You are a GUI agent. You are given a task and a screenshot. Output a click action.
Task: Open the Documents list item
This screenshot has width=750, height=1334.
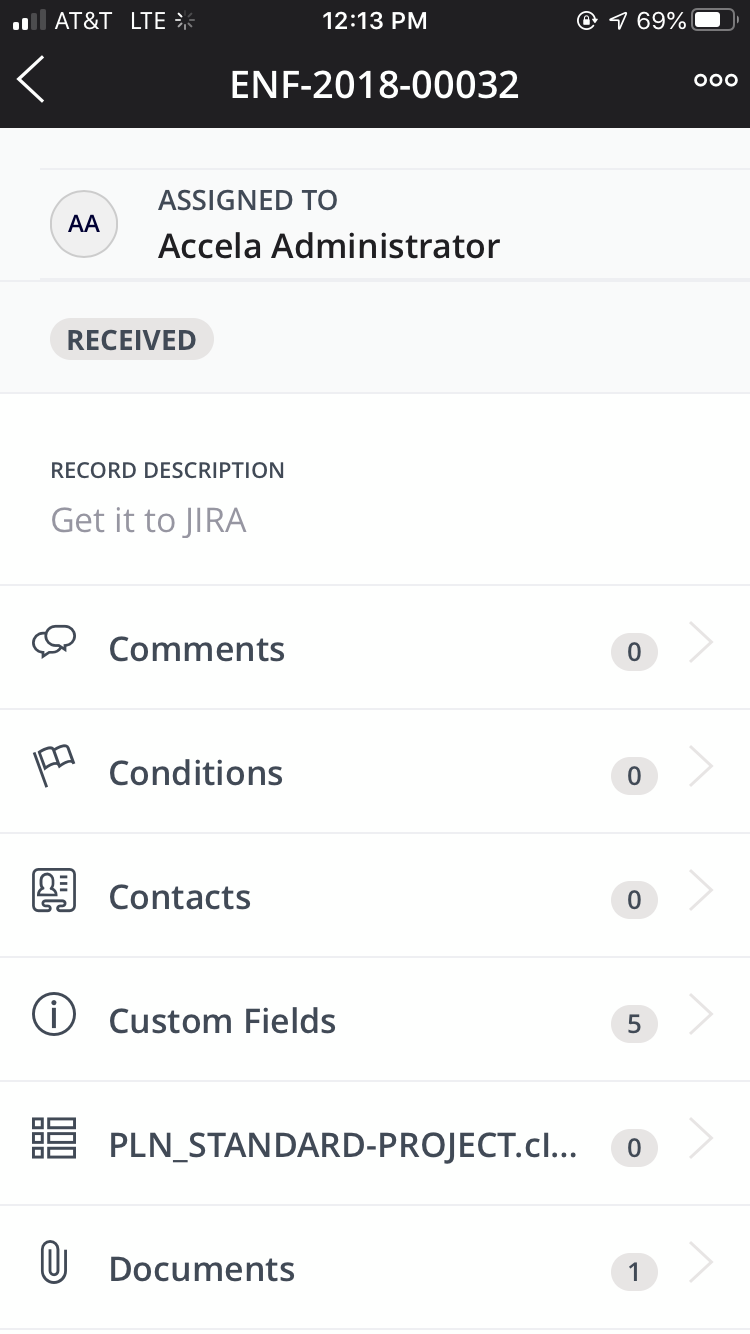tap(202, 1269)
